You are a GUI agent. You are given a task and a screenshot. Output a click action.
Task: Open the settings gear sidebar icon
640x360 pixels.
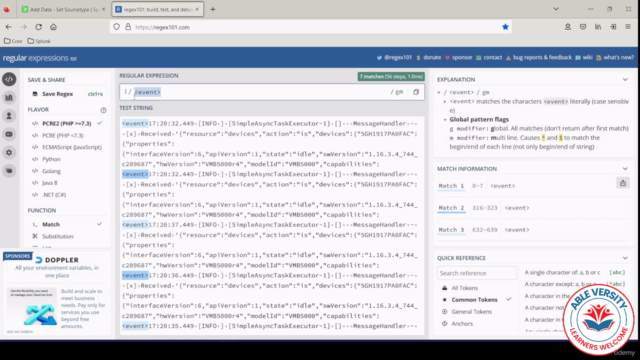pyautogui.click(x=9, y=153)
